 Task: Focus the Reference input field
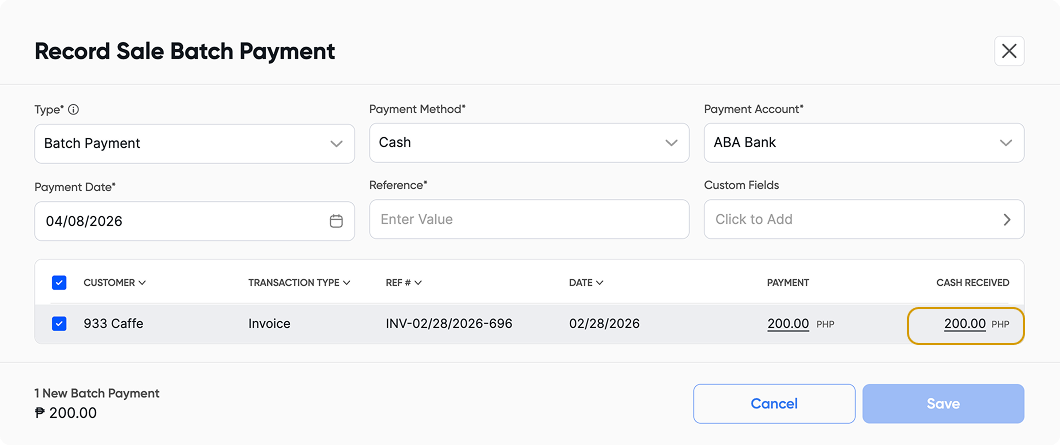529,219
